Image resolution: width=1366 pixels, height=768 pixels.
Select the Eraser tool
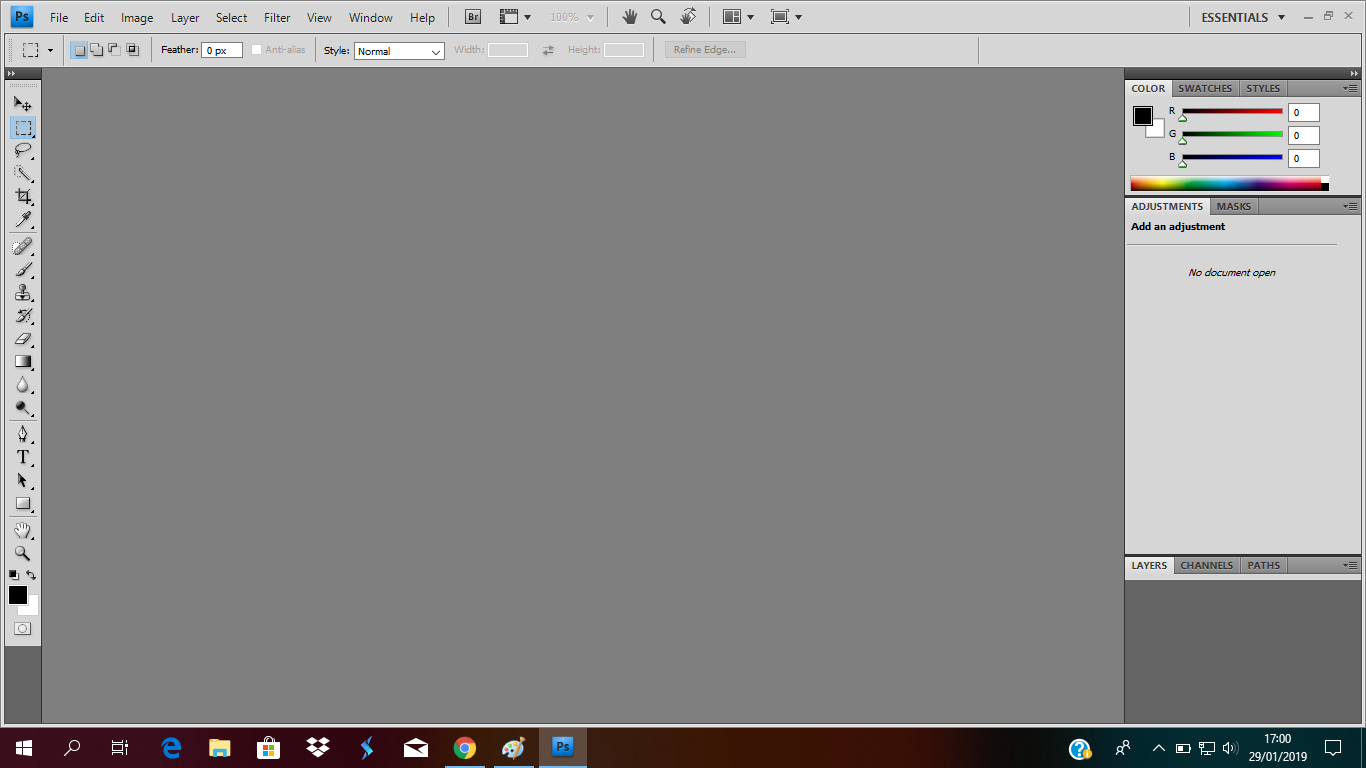pos(23,339)
